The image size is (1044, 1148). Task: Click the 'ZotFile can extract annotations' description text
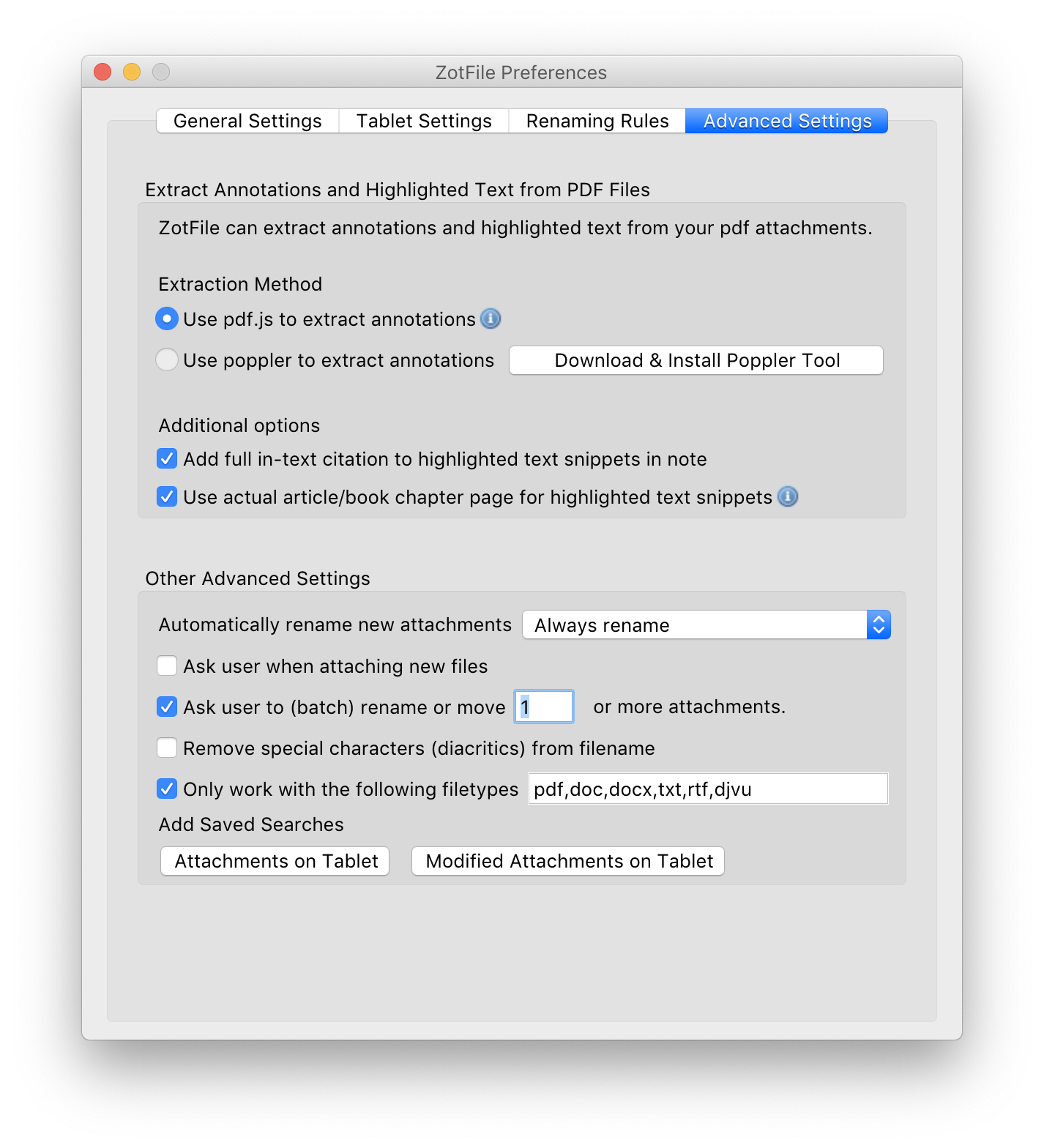point(515,228)
